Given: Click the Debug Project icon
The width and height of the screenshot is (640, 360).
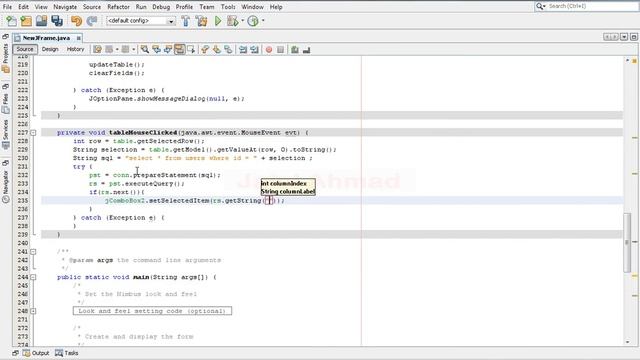Looking at the screenshot, I should tap(233, 21).
